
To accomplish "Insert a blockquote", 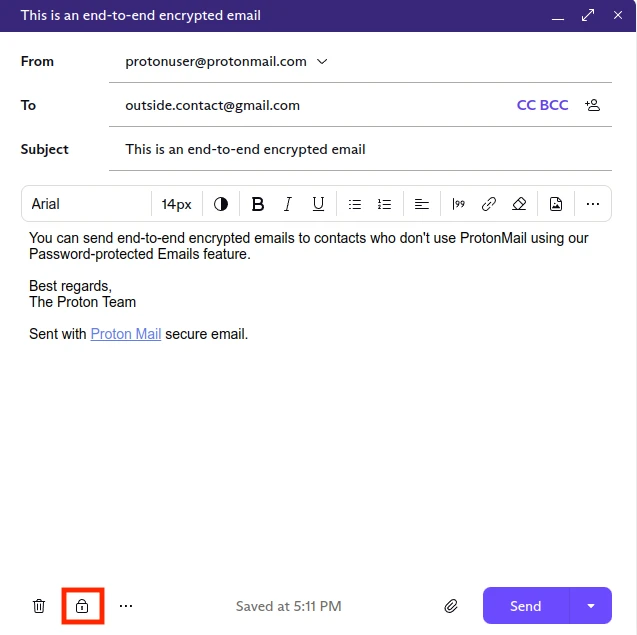I will click(x=459, y=204).
